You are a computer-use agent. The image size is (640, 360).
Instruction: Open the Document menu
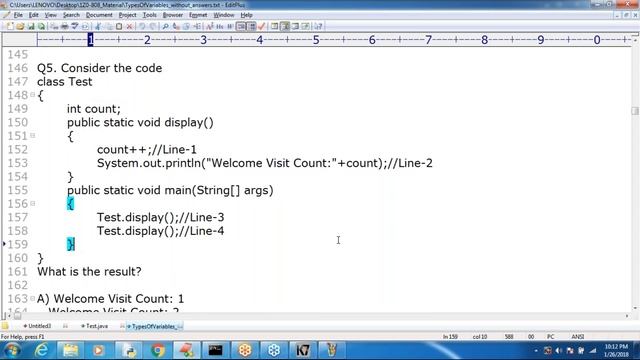99,15
